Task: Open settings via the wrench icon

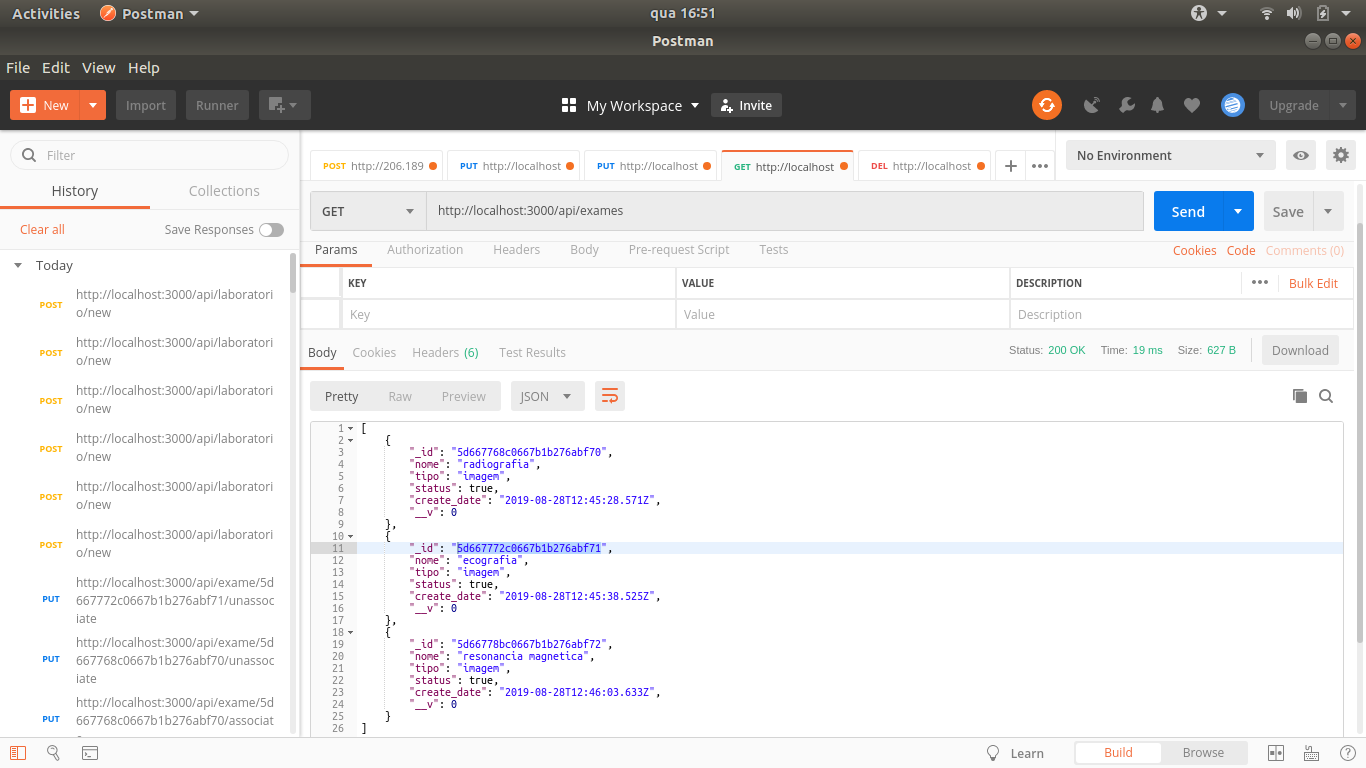Action: tap(1126, 104)
